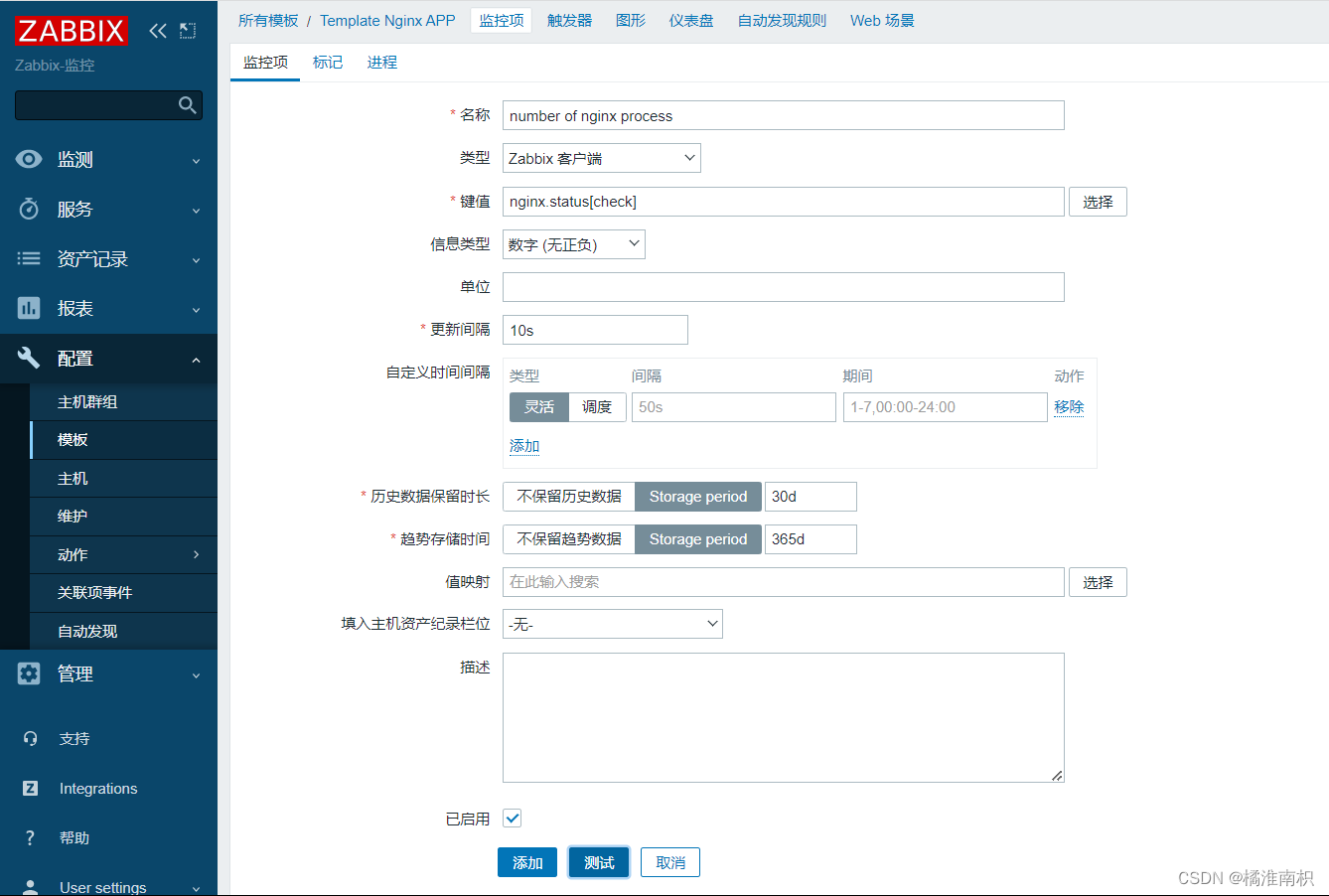This screenshot has height=896, width=1329.
Task: Click the list icon for 资产记录
Action: 29,258
